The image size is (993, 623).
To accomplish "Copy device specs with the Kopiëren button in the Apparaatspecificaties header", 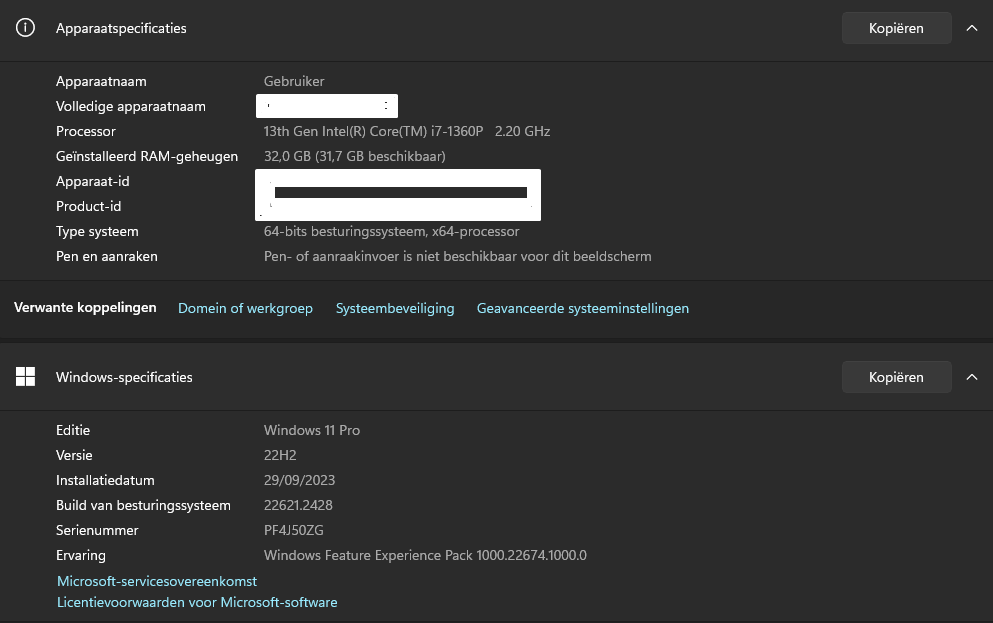I will coord(896,28).
